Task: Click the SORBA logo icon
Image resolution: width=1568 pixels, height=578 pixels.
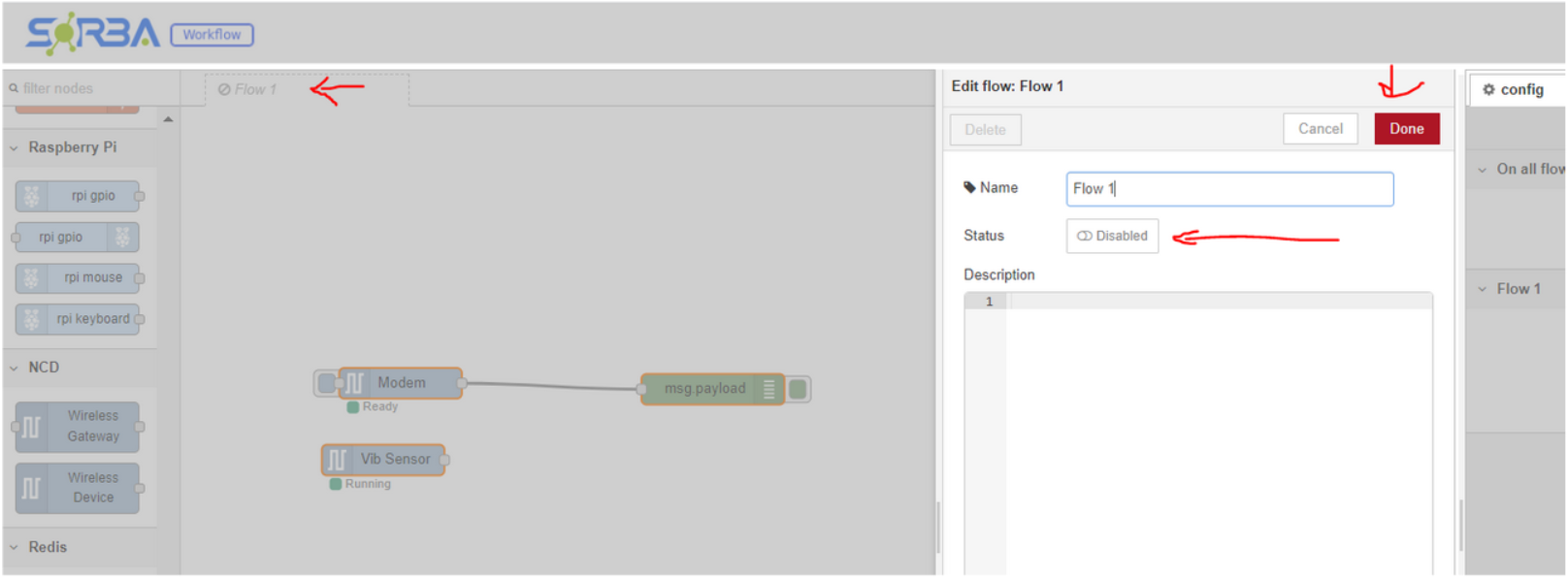Action: 92,34
